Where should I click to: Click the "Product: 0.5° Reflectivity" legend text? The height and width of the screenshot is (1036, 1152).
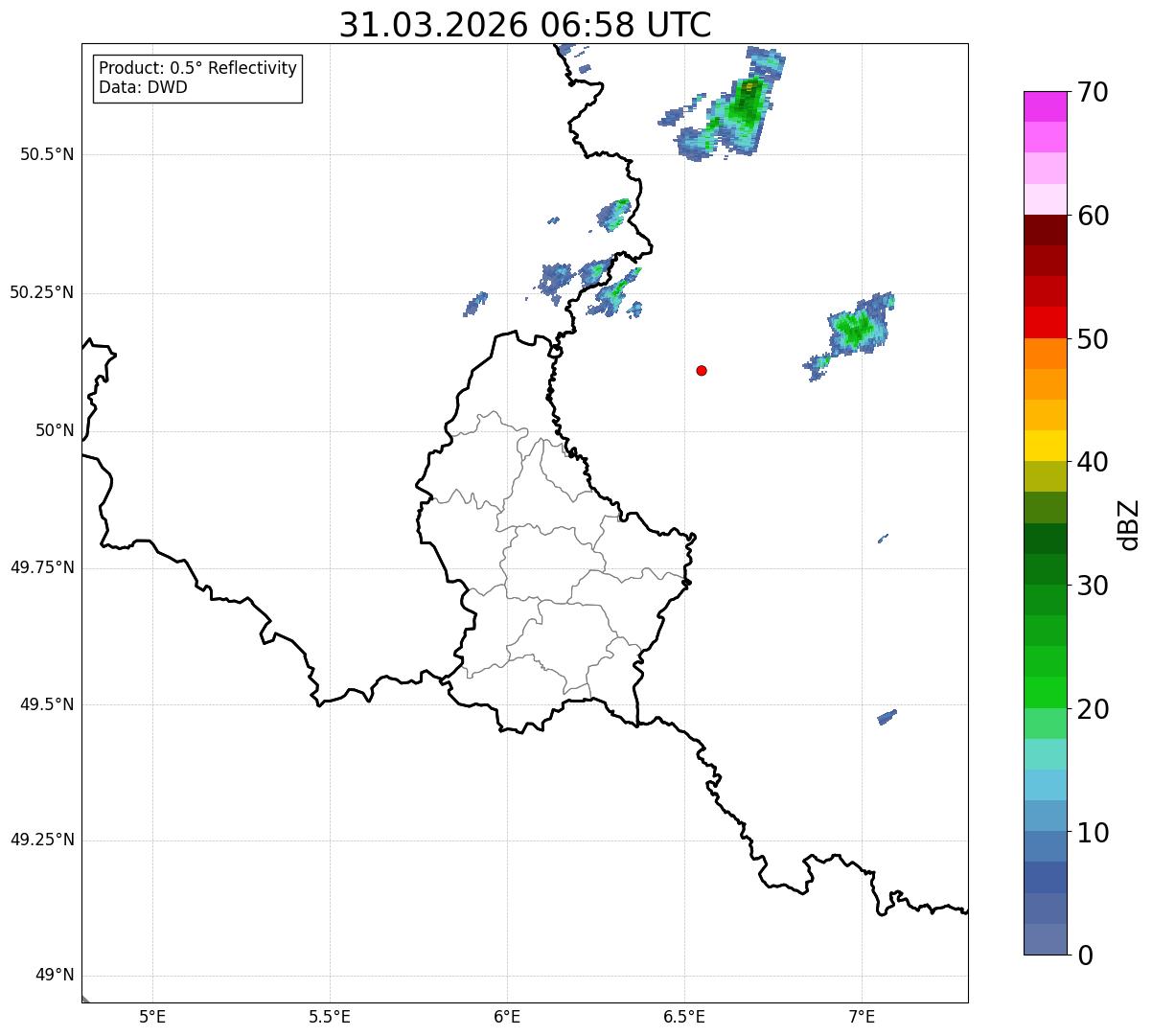[x=197, y=69]
